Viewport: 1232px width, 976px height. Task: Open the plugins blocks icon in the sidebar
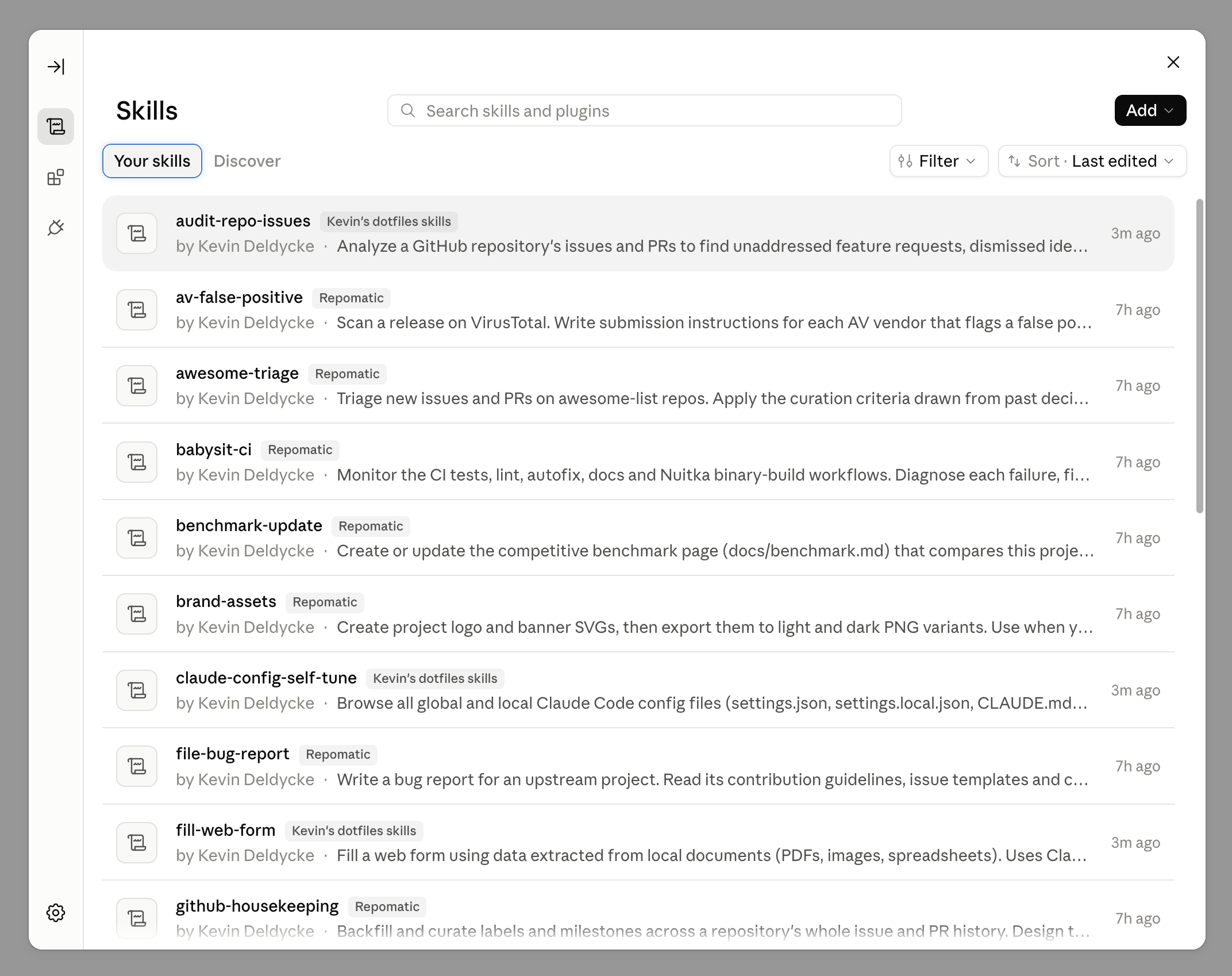[x=56, y=178]
